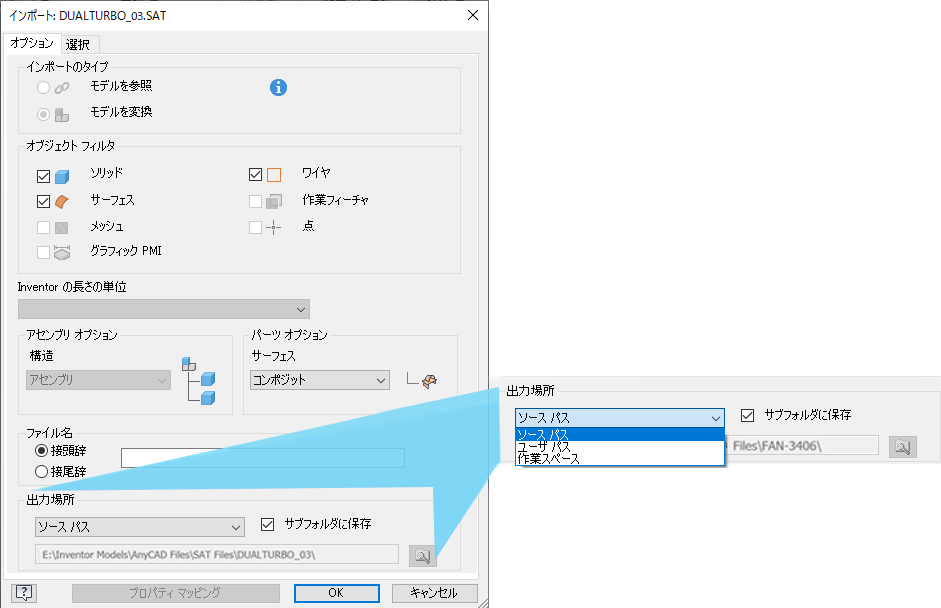Click the file name prefix text field
The height and width of the screenshot is (608, 941).
pyautogui.click(x=263, y=458)
